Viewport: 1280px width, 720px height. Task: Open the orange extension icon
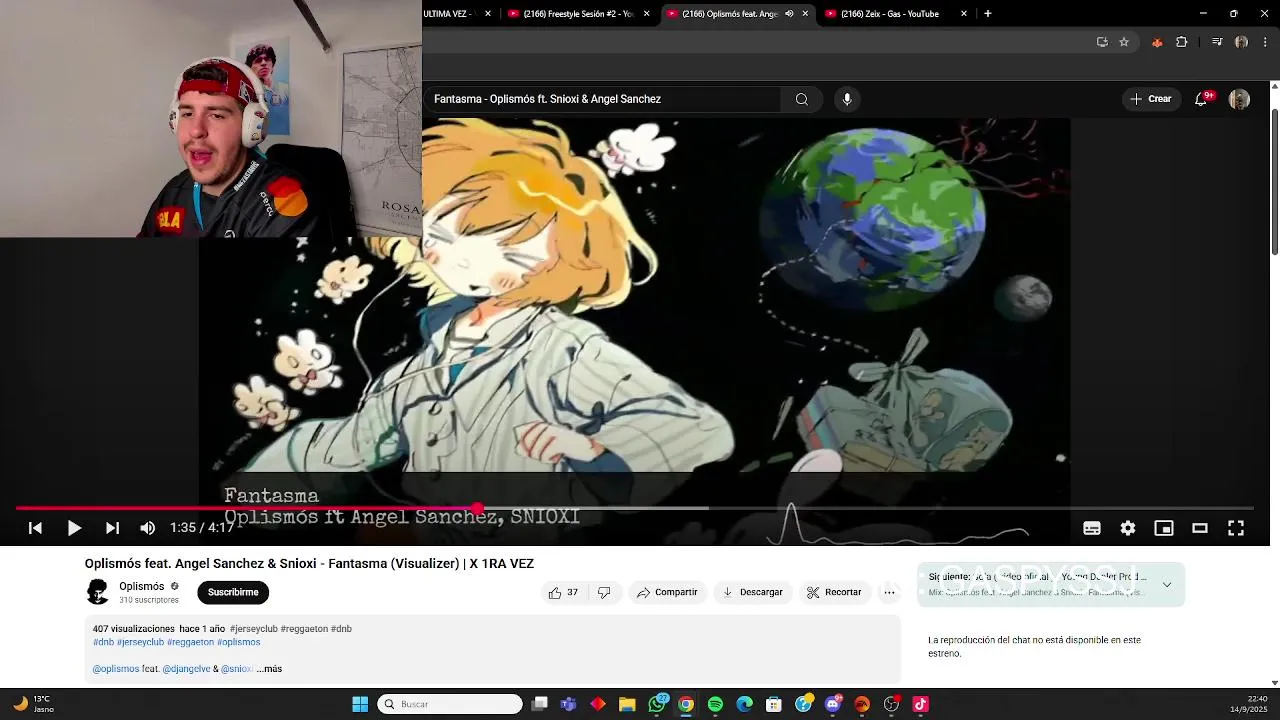click(x=1157, y=42)
